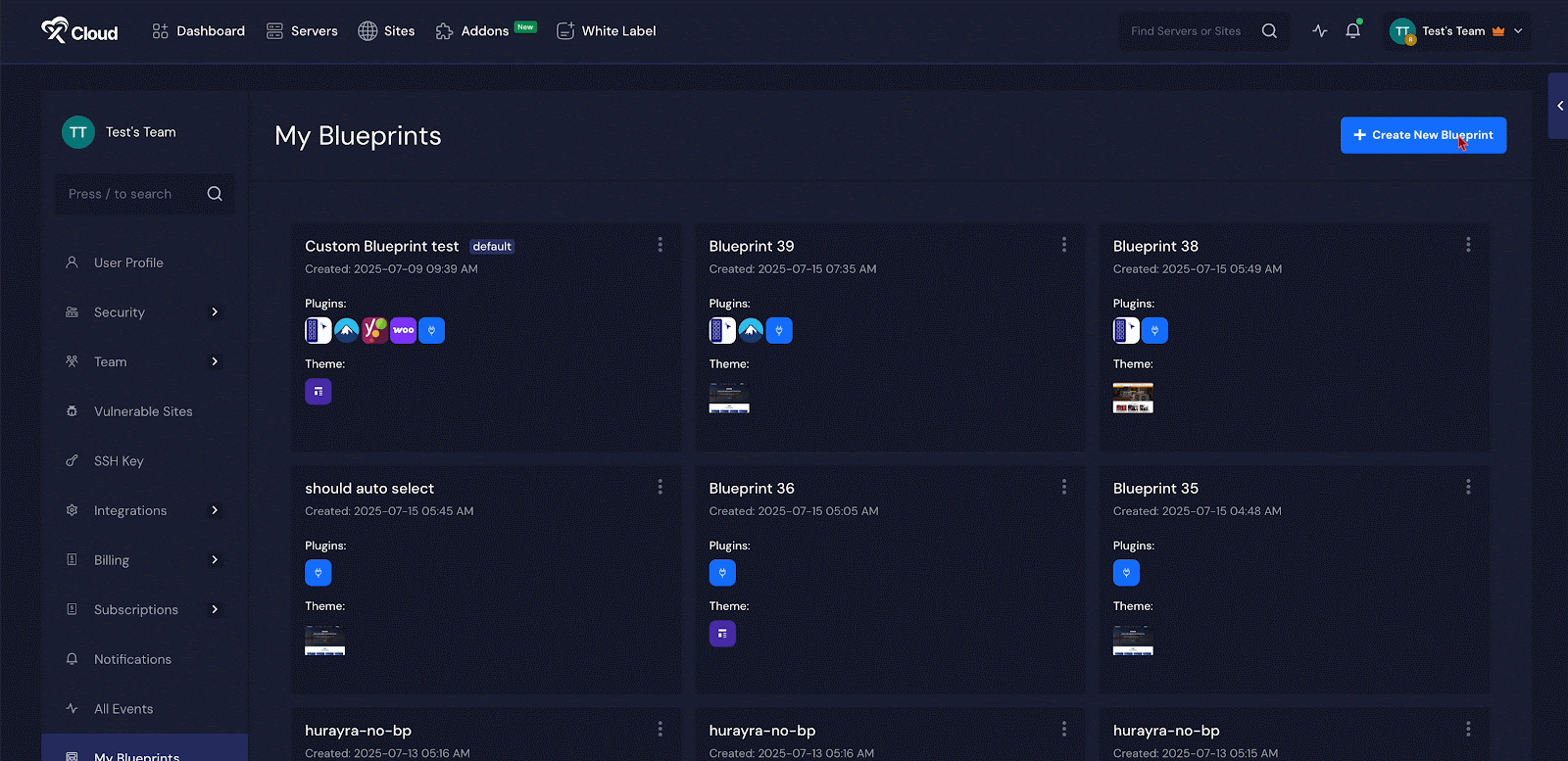This screenshot has height=761, width=1568.
Task: Click the collapse arrow tab on the right edge
Action: pos(1558,106)
